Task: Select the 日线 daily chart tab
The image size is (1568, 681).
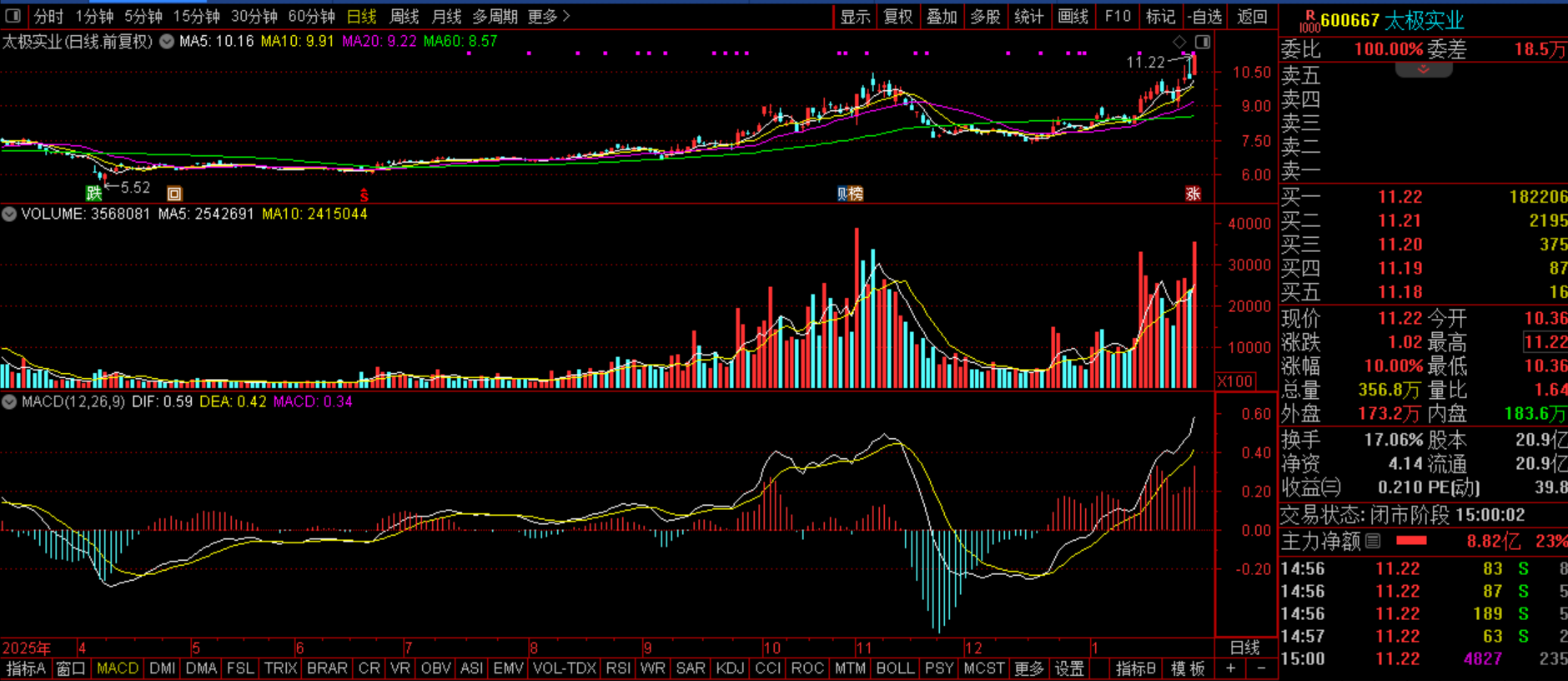Action: [361, 16]
